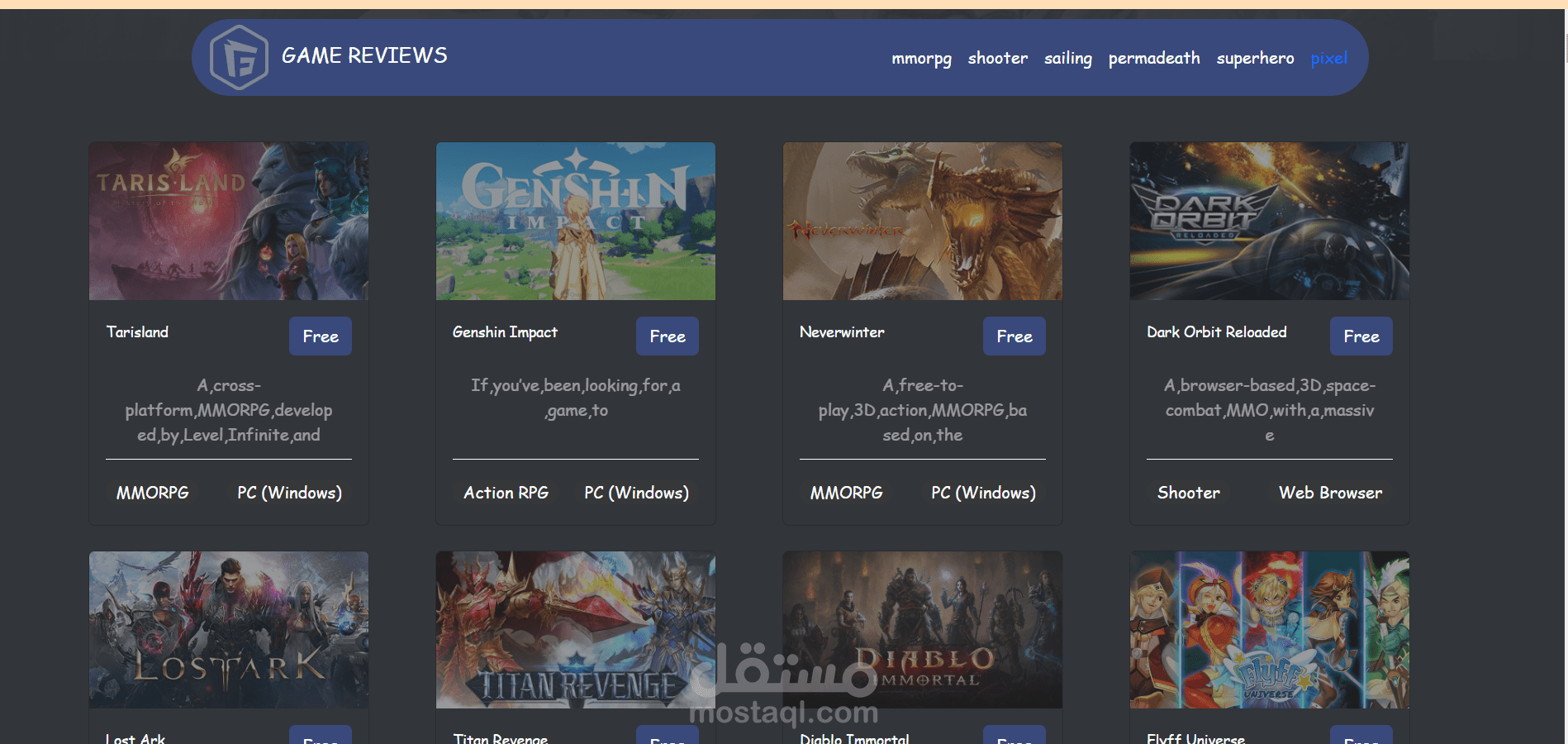Click the Free button on Genshin Impact
This screenshot has width=1568, height=744.
pyautogui.click(x=668, y=336)
